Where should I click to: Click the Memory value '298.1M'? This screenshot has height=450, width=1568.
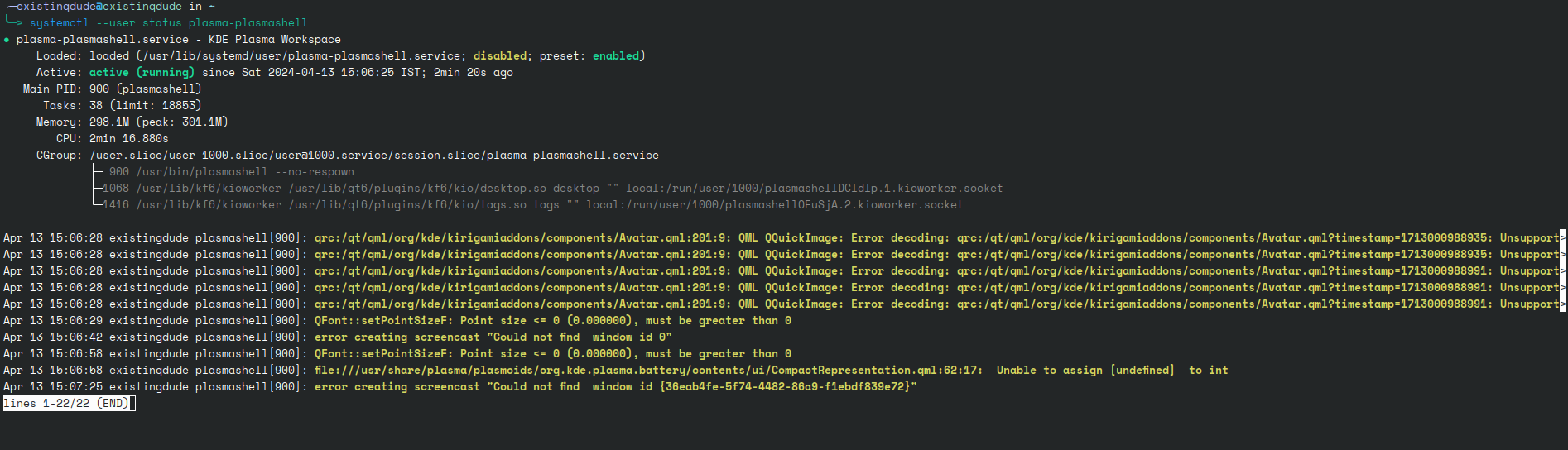pos(109,122)
